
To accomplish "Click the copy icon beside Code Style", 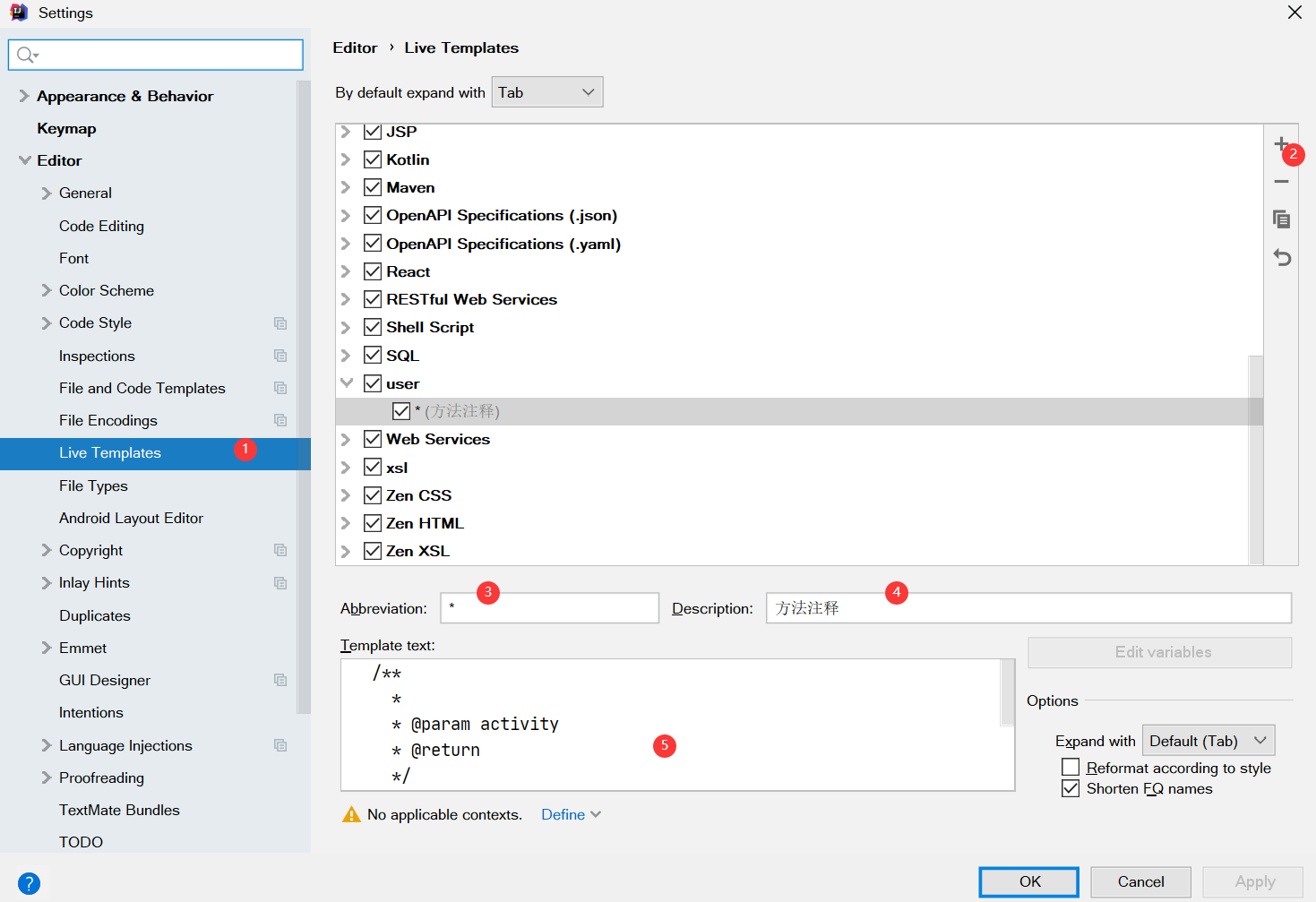I will pyautogui.click(x=280, y=323).
